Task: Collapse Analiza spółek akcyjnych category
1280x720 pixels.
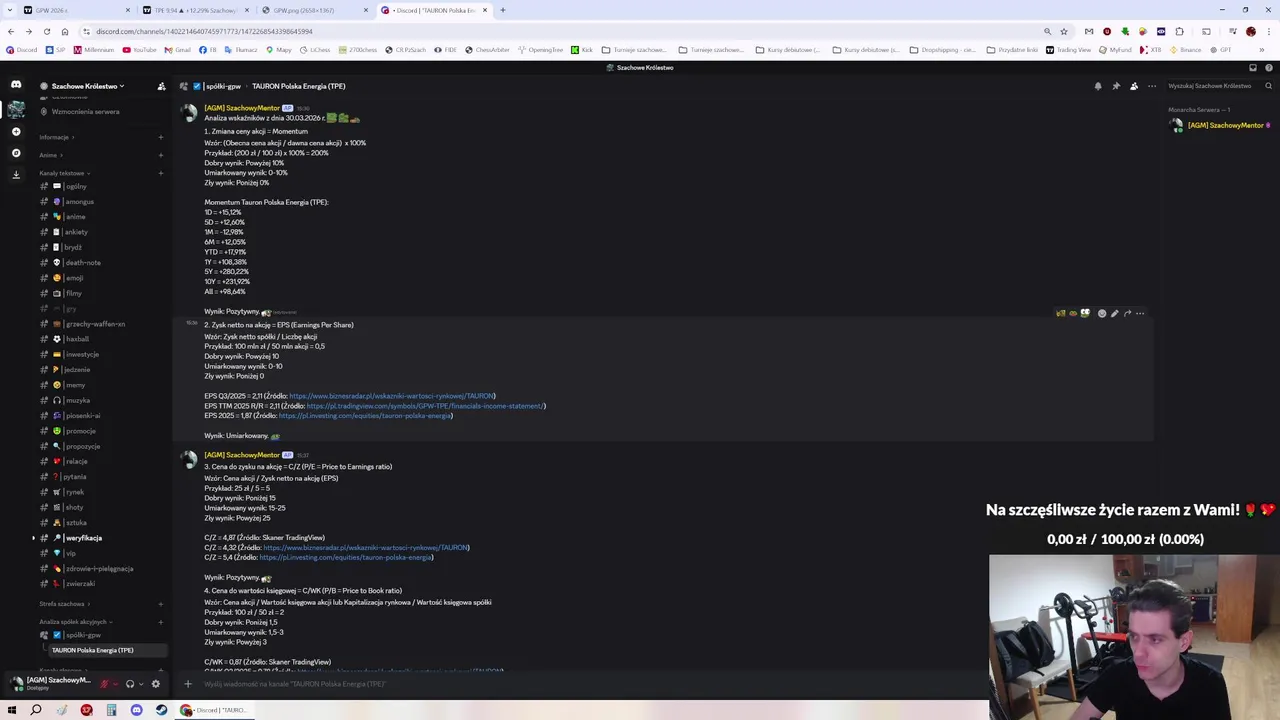Action: point(75,622)
